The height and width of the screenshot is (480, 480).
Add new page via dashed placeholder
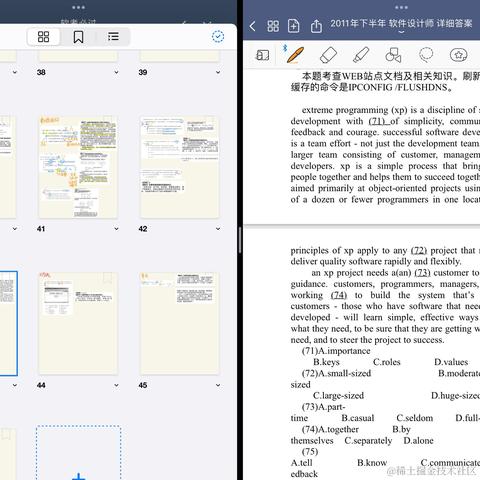click(x=78, y=453)
